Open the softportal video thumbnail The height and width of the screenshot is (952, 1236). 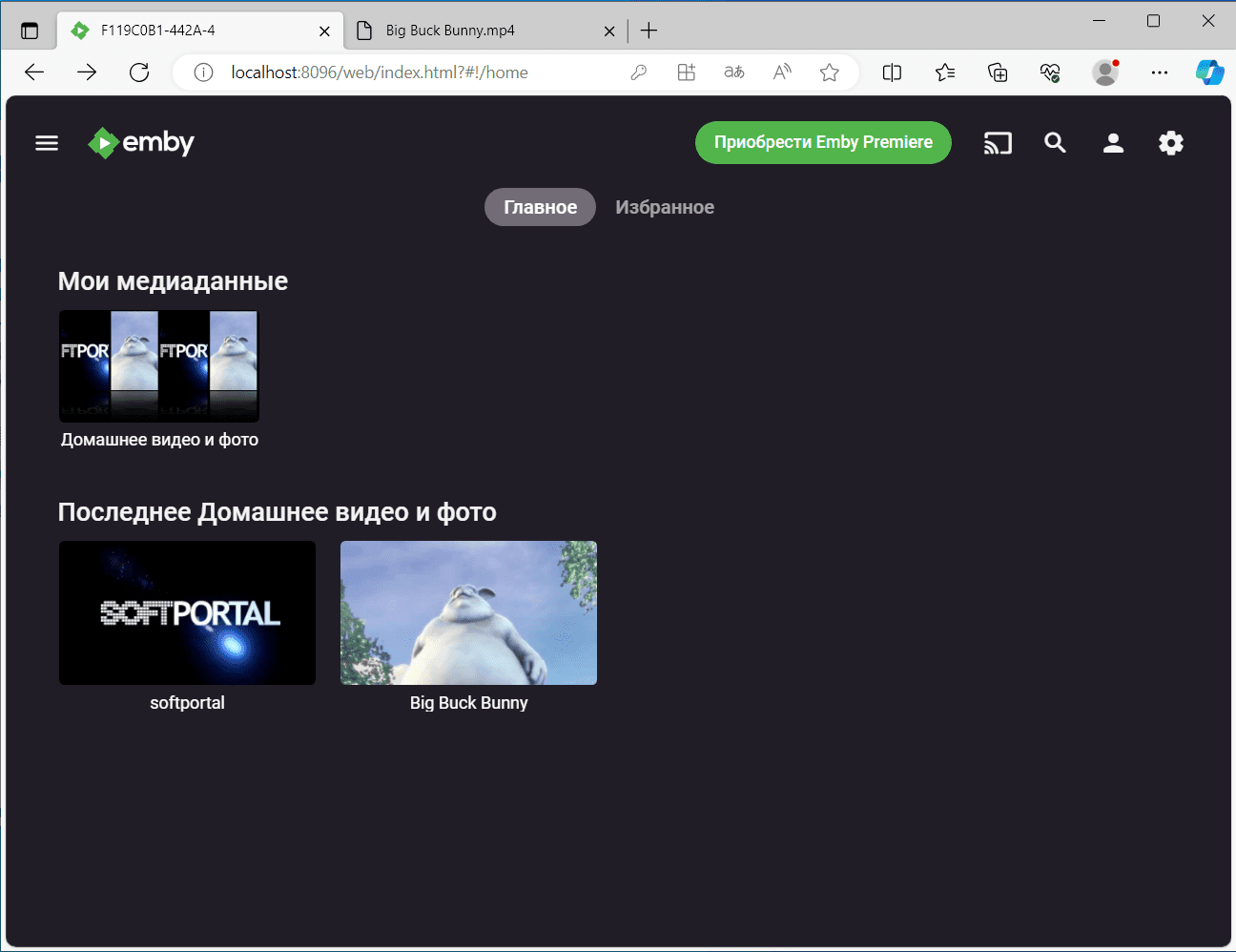tap(187, 612)
